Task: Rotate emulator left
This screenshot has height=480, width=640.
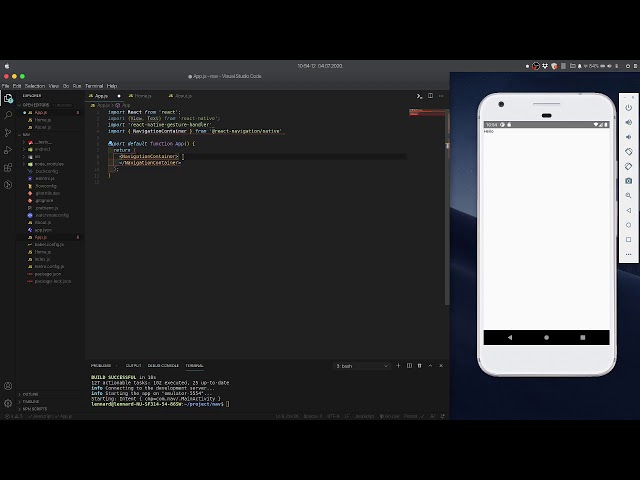Action: 629,151
